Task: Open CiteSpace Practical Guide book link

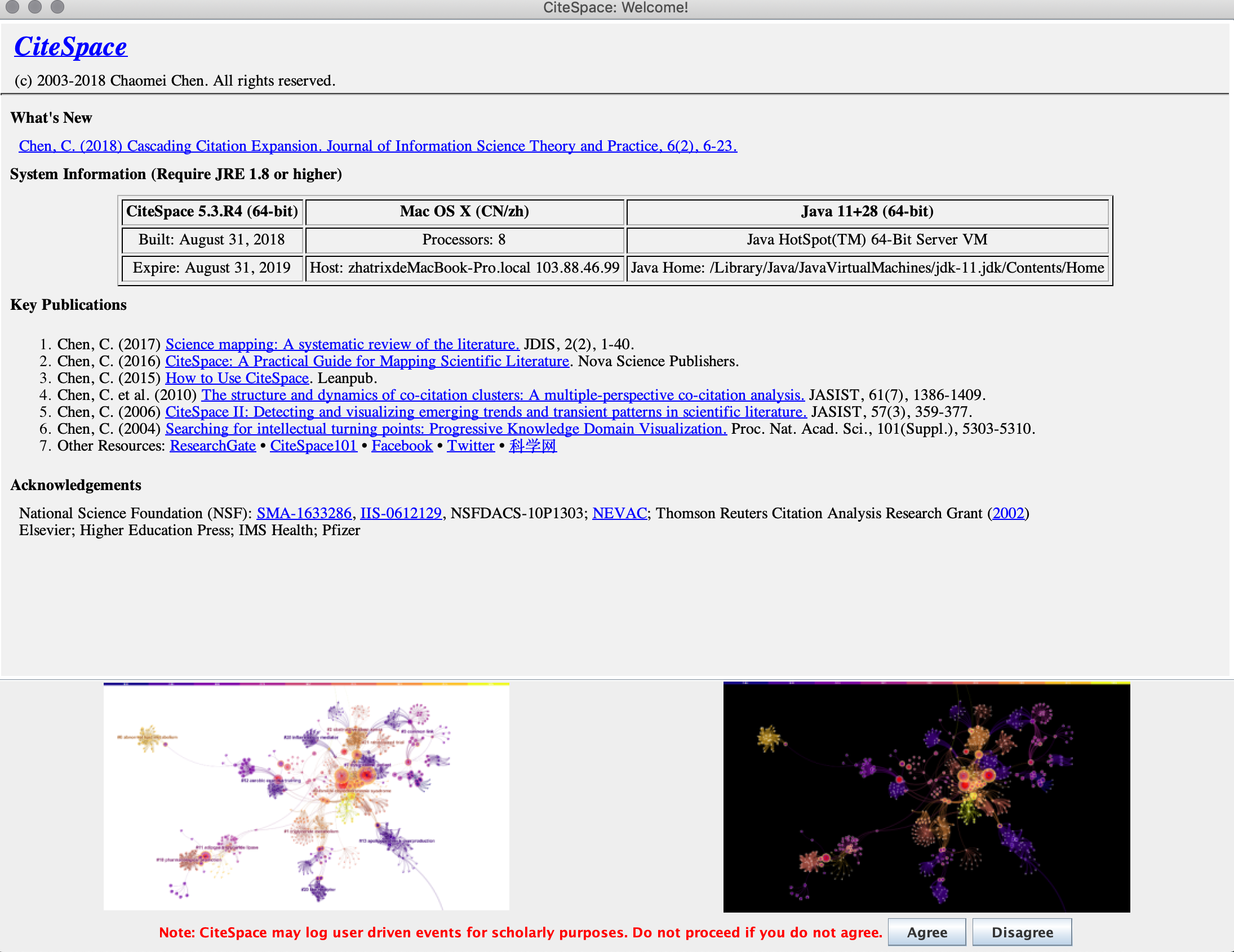Action: tap(367, 361)
